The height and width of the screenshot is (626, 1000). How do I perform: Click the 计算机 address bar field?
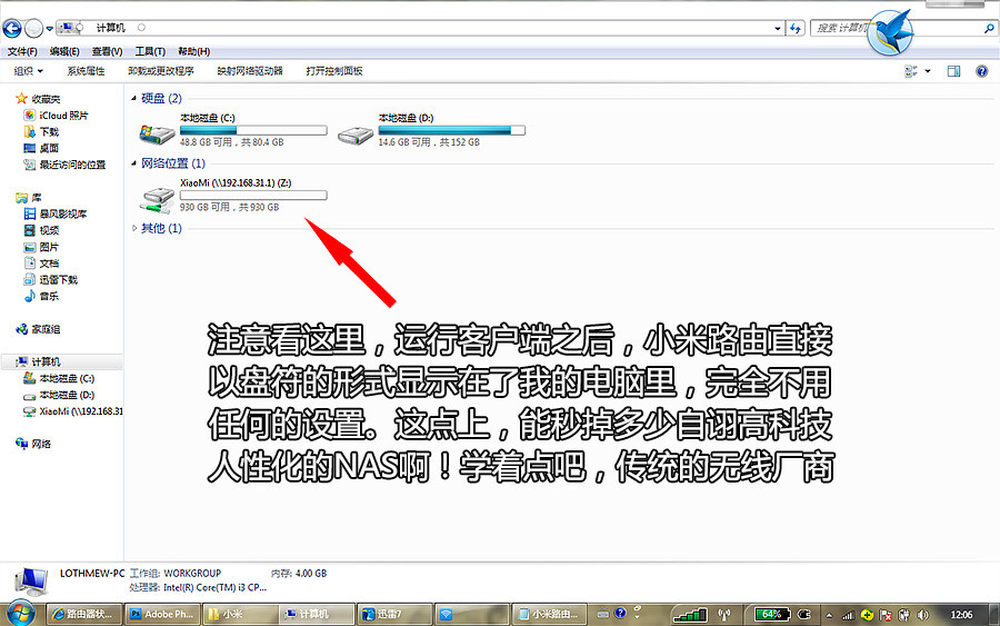[421, 28]
